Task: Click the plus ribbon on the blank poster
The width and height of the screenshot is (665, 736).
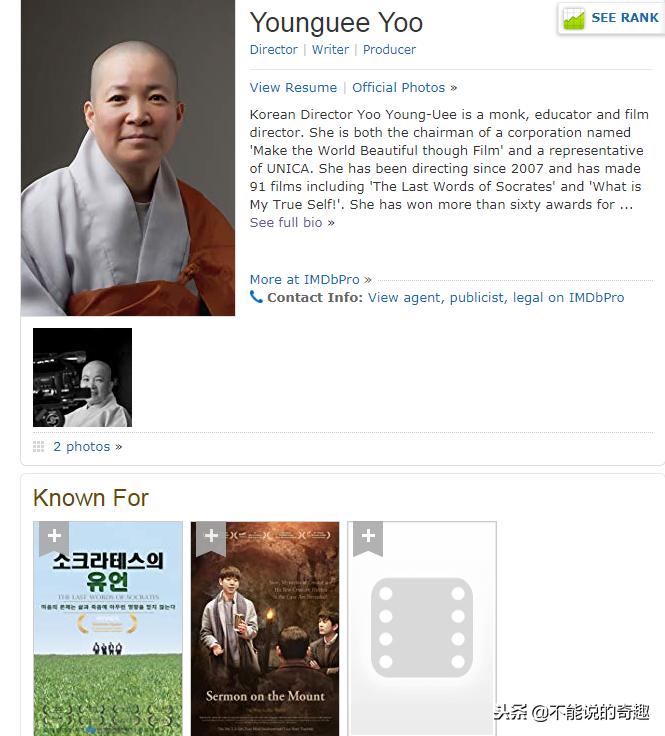Action: coord(368,538)
